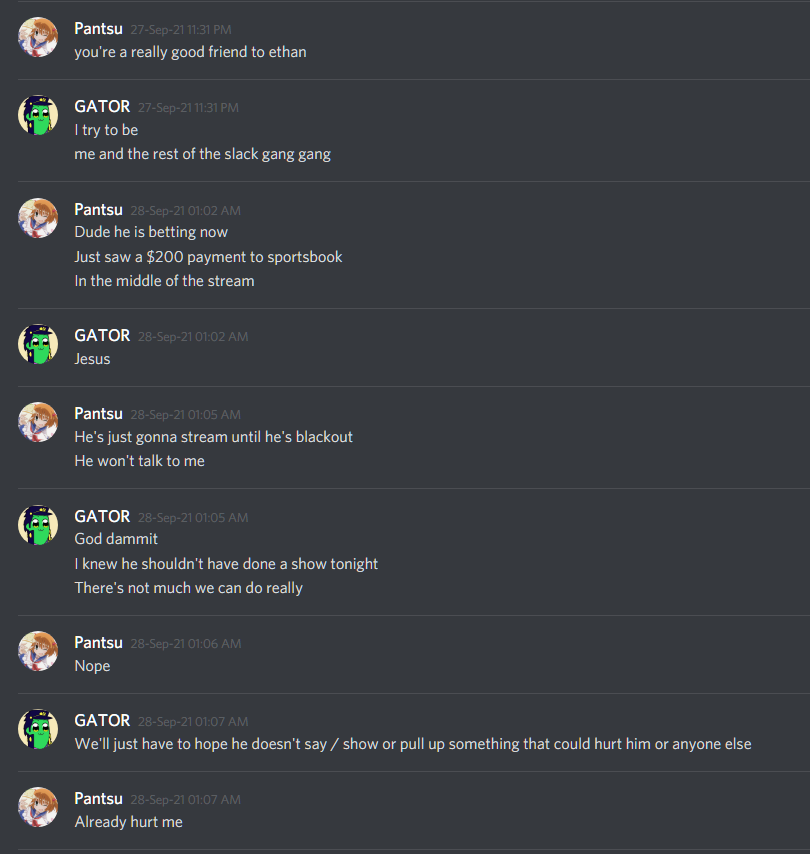The height and width of the screenshot is (854, 810).
Task: Click GATOR's avatar next to "God dammit"
Action: point(38,525)
